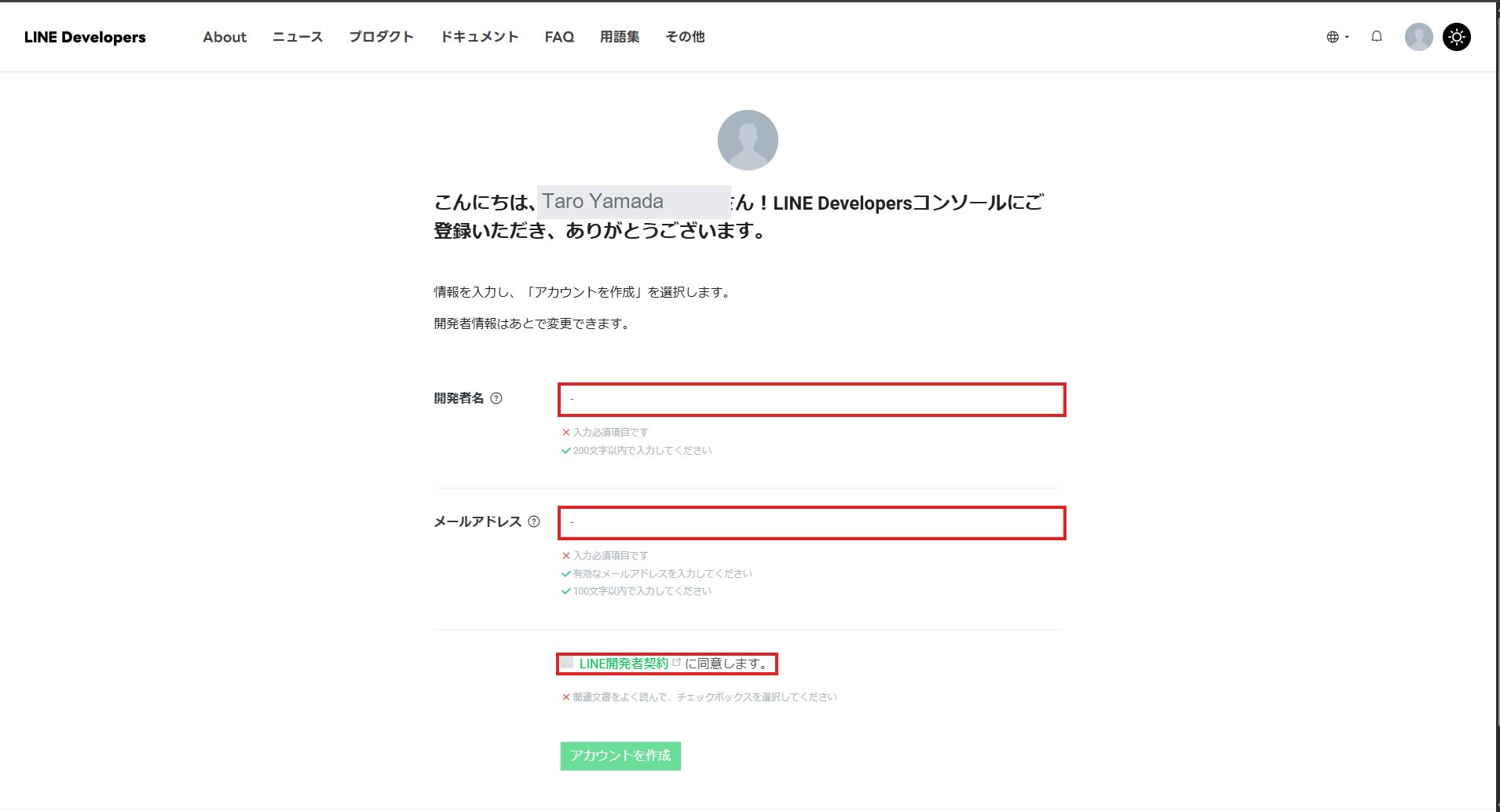Click the large profile picture above greeting
Screen dimensions: 1500x812
(748, 140)
